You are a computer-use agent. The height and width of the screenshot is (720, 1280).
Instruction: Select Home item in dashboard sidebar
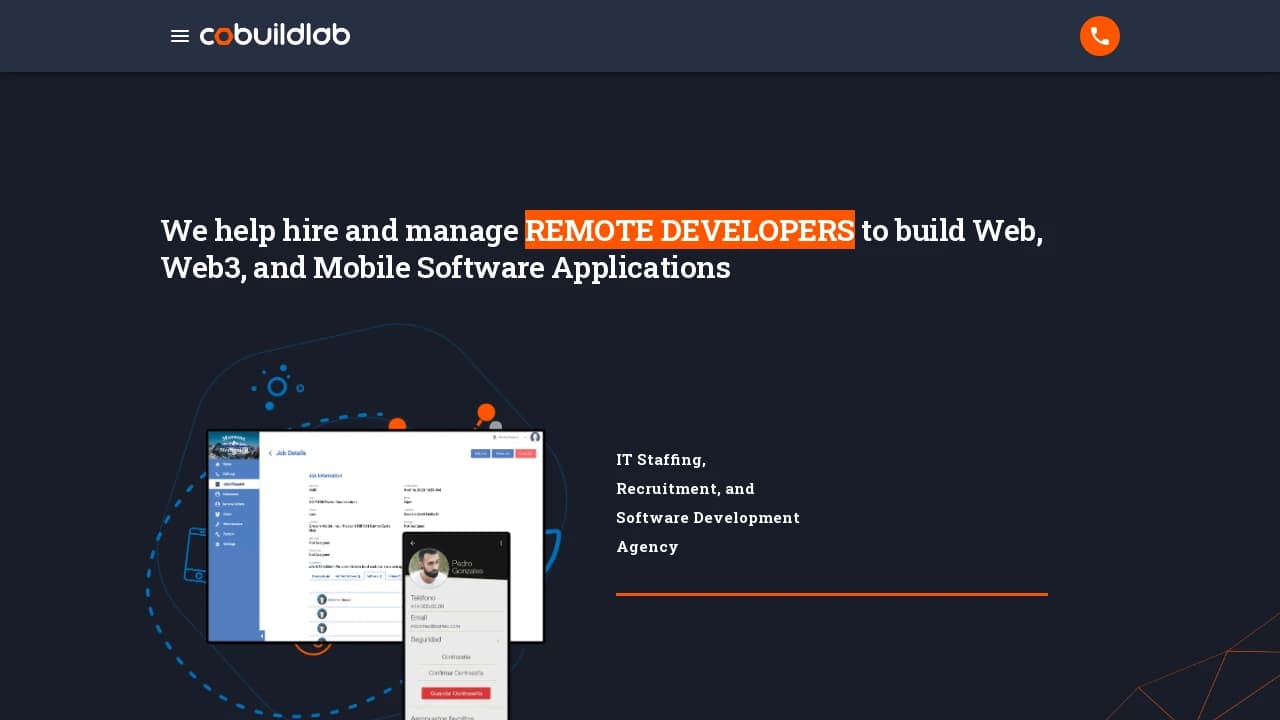[x=226, y=464]
